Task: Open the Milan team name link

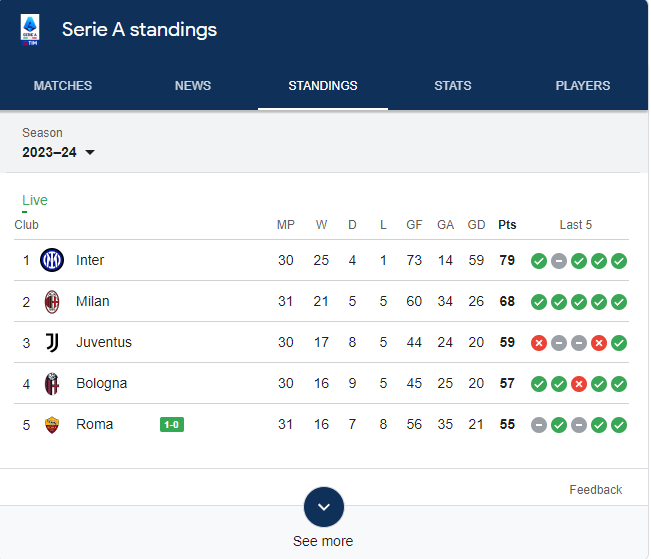Action: (x=93, y=301)
